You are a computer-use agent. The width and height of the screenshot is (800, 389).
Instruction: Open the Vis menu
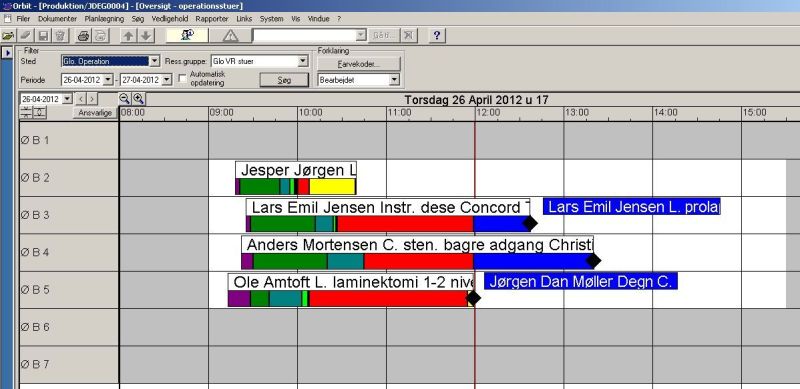(295, 19)
